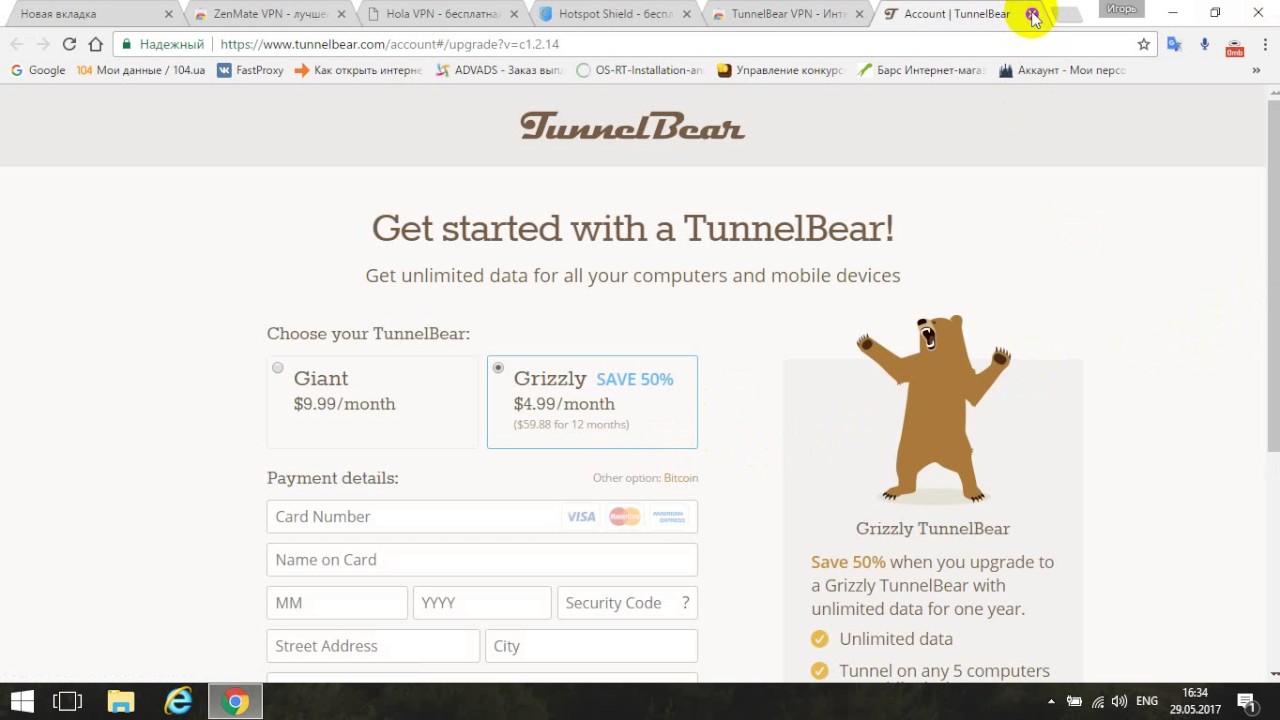Show hidden system tray icons
The height and width of the screenshot is (720, 1280).
[x=1051, y=701]
